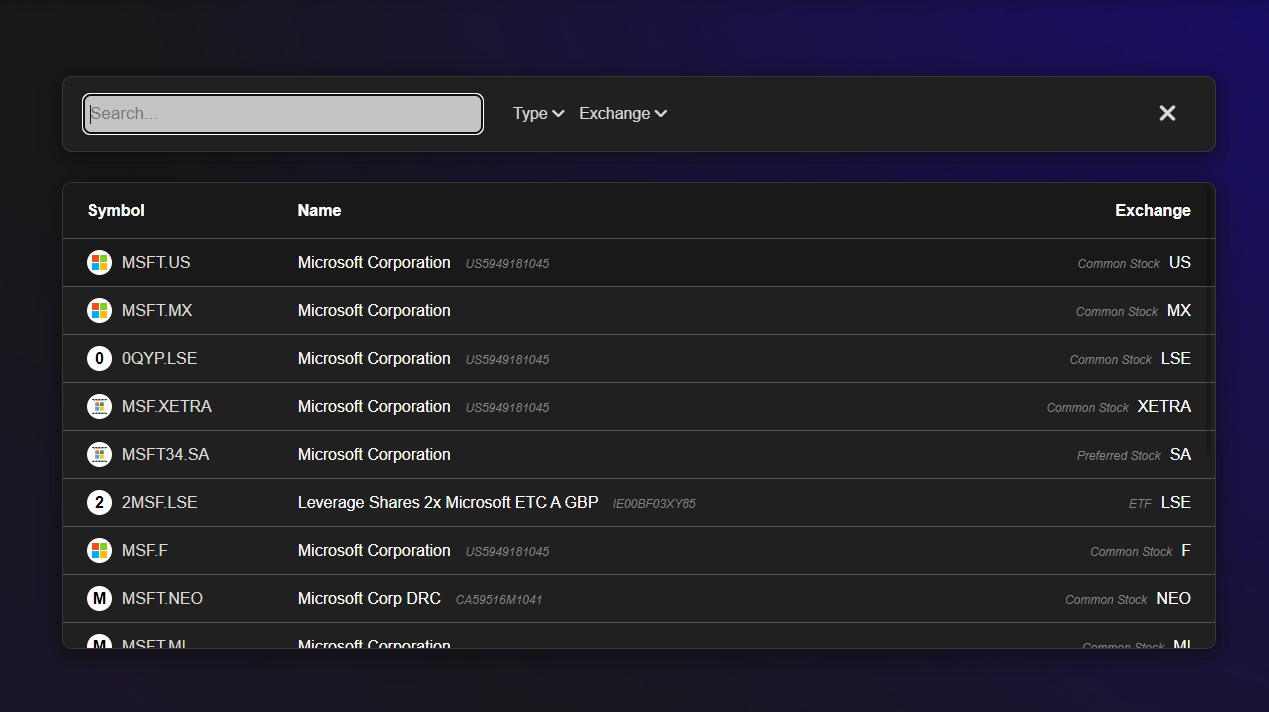Click ISIN US5949181045 in the 0QYP.LSE row
This screenshot has width=1269, height=712.
tap(507, 360)
